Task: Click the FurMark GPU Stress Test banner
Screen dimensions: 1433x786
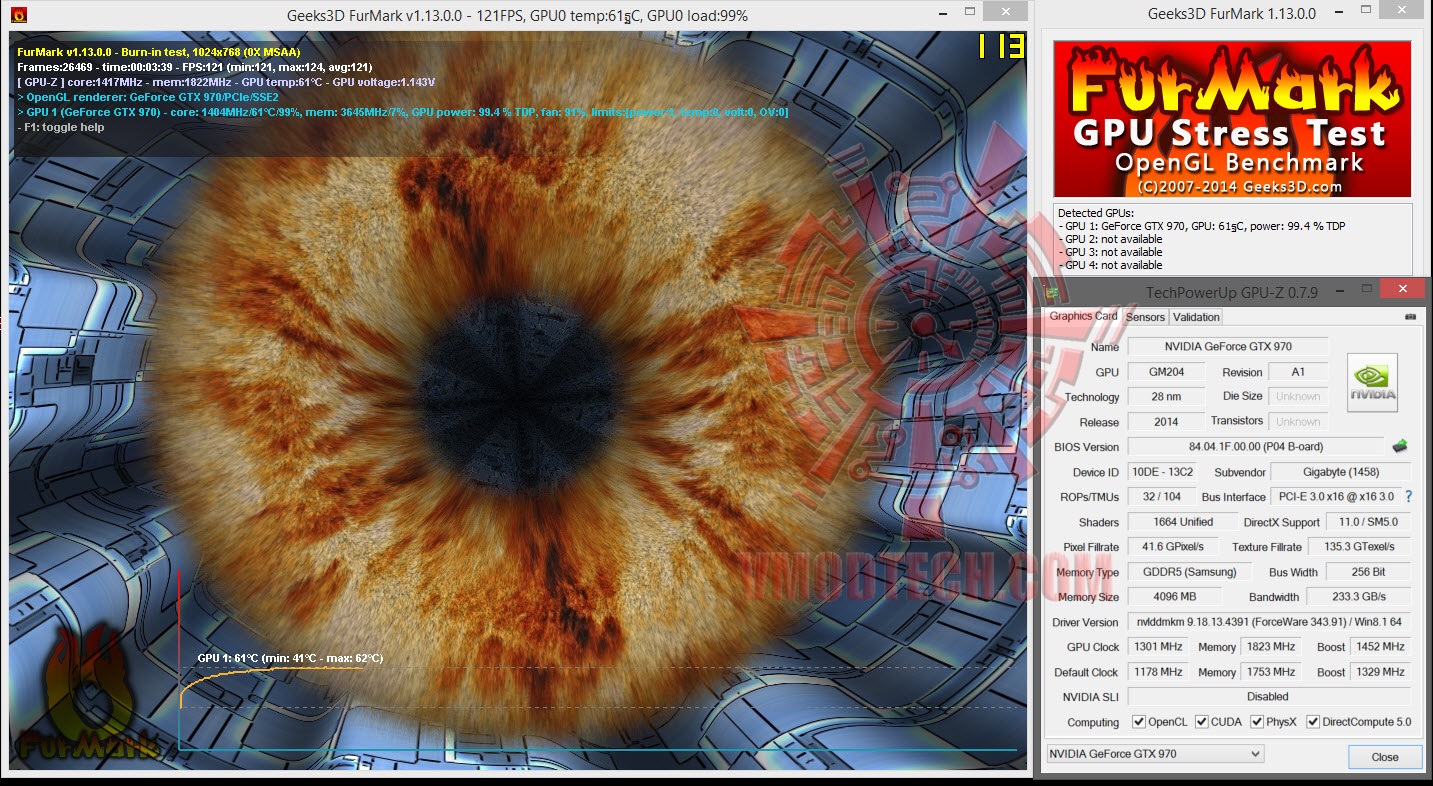Action: pos(1232,119)
